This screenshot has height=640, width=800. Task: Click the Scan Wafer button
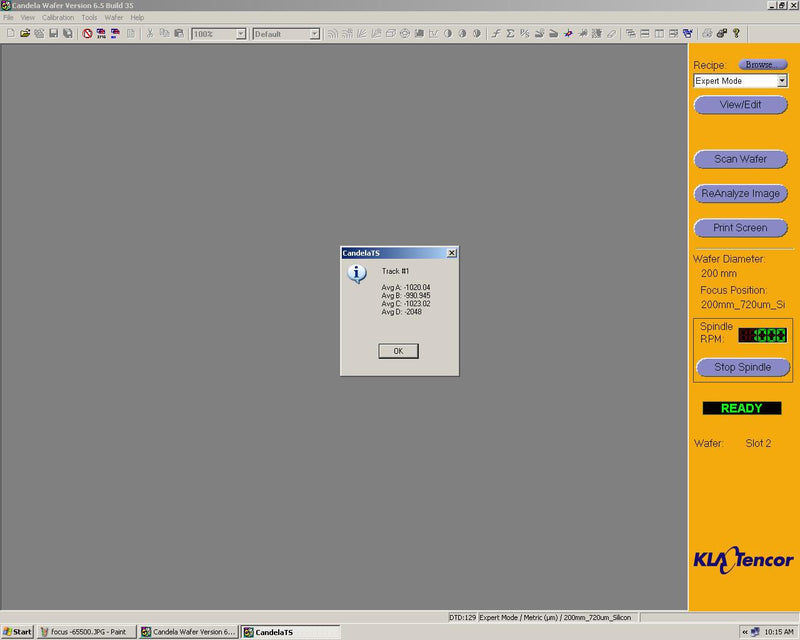tap(740, 159)
